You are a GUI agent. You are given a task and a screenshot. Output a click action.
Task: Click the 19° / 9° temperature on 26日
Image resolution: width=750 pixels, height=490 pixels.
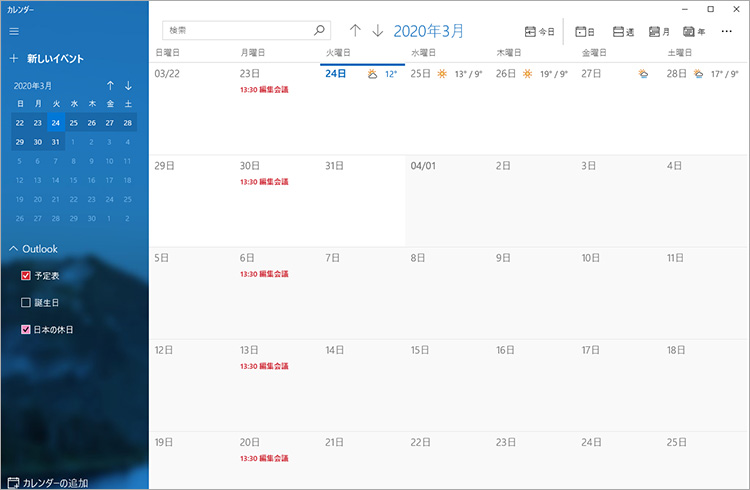coord(554,74)
